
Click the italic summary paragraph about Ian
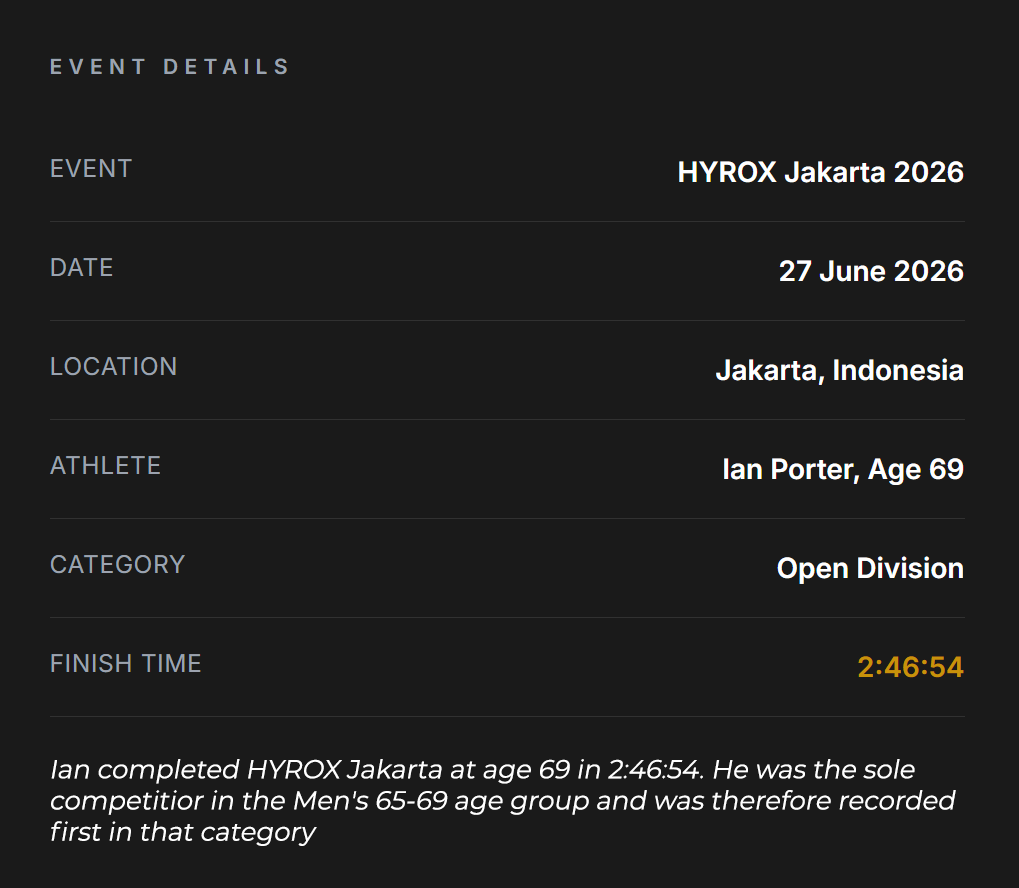(x=502, y=801)
